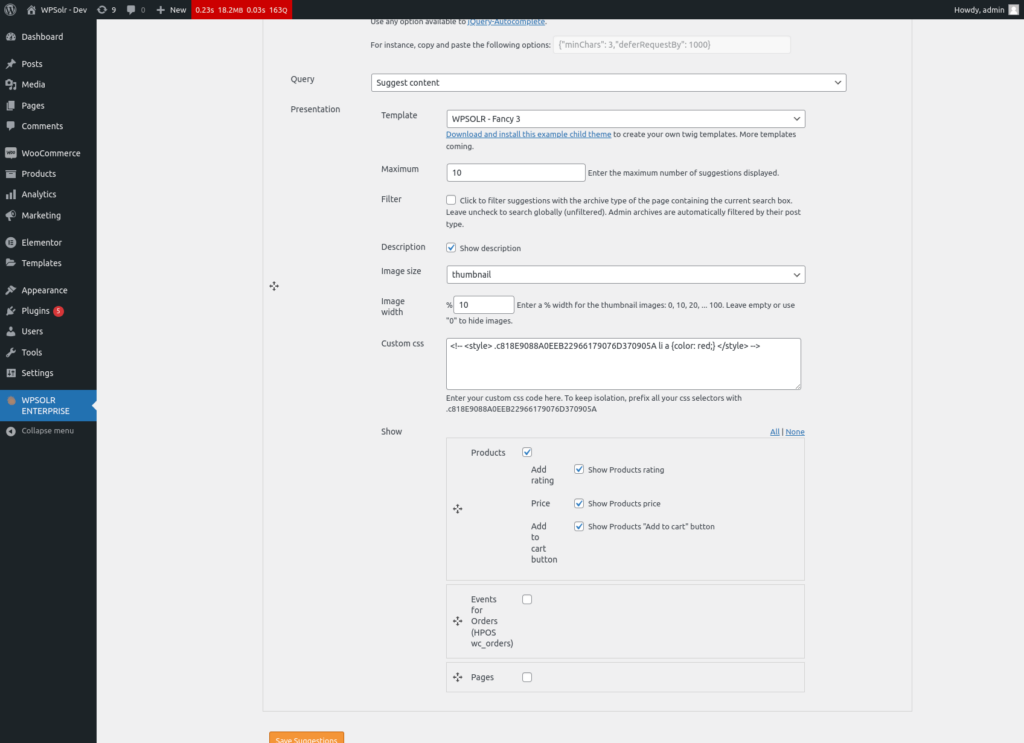Screen dimensions: 1024x743
Task: Click the Maximum suggestions input field
Action: [516, 172]
